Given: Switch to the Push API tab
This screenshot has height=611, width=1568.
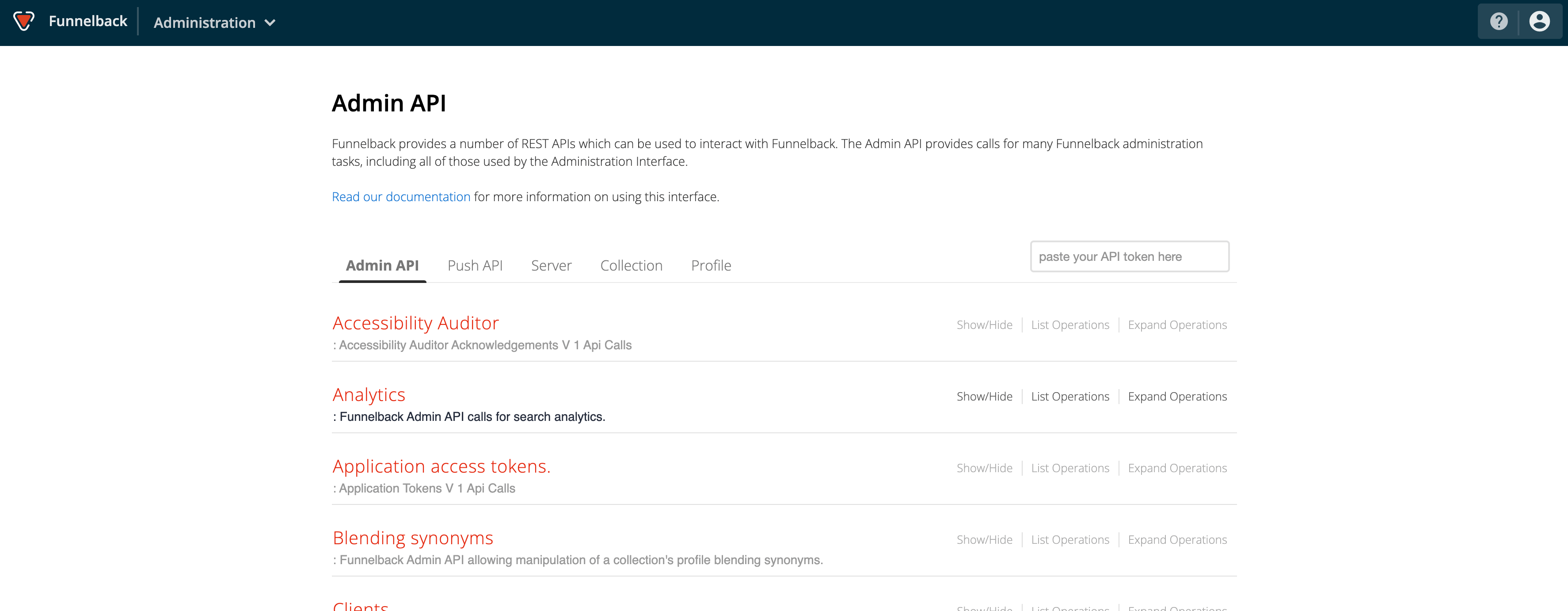Looking at the screenshot, I should pyautogui.click(x=475, y=265).
